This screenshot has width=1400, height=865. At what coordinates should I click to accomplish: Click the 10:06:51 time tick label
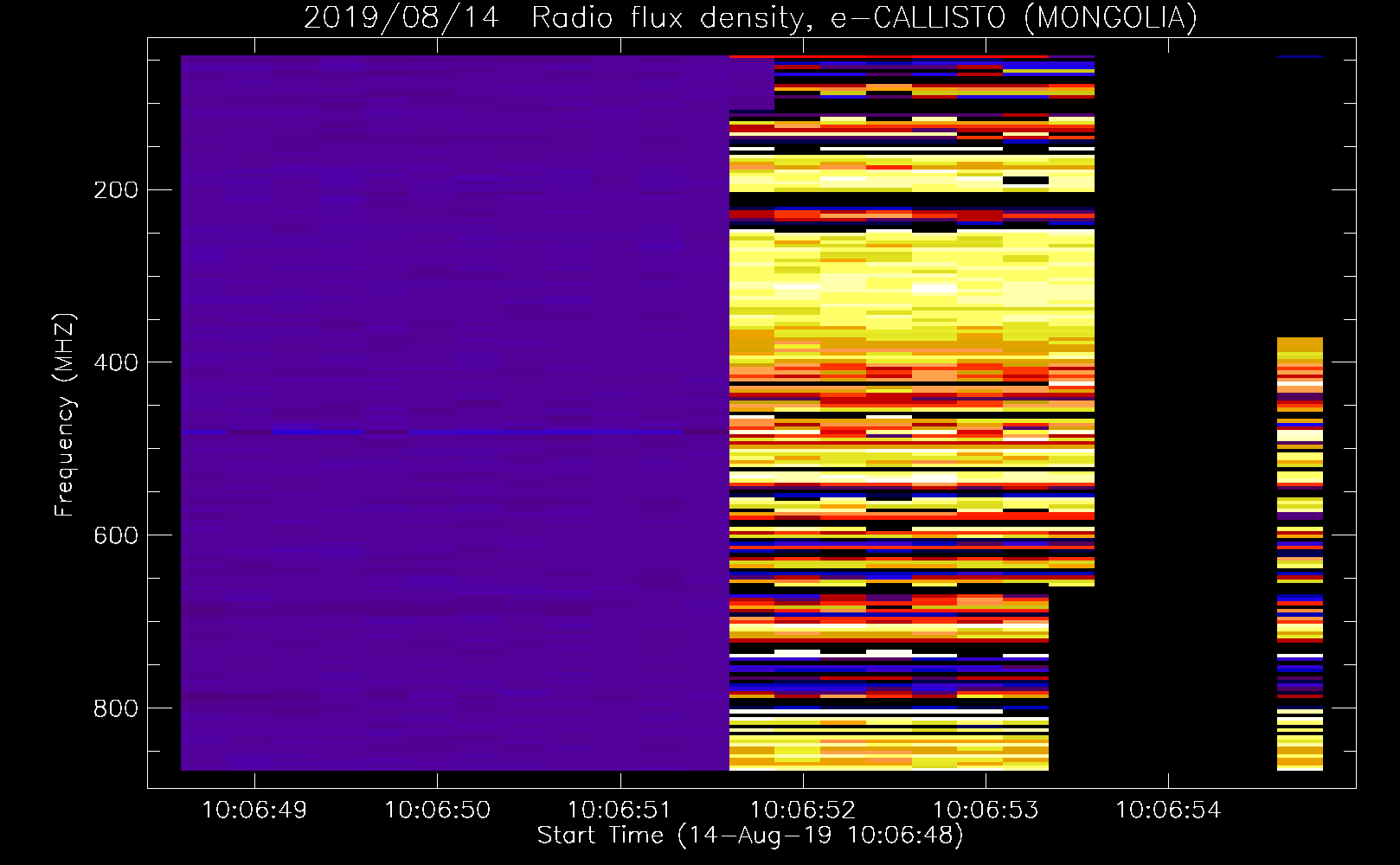click(620, 811)
